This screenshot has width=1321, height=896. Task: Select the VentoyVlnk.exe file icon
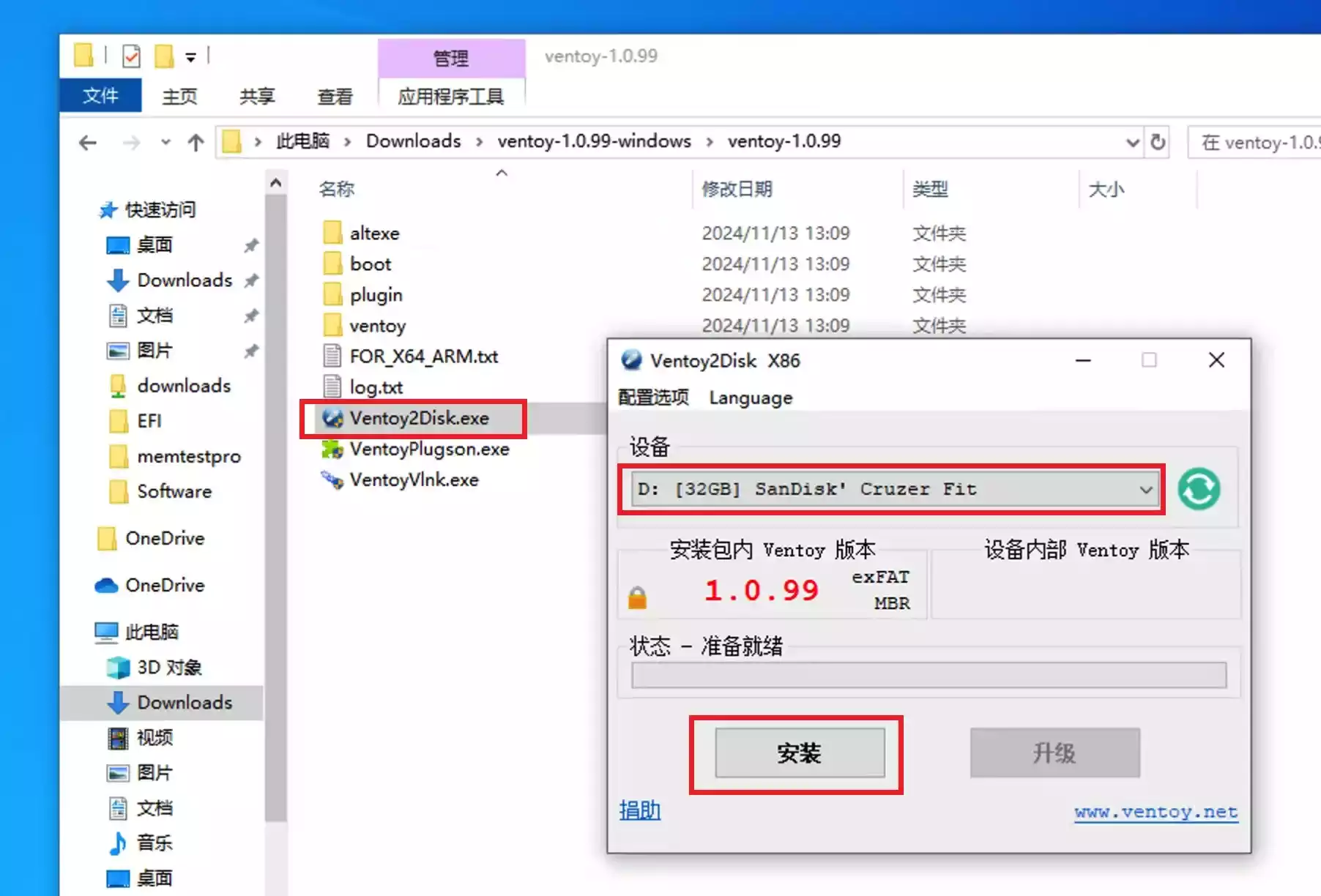pyautogui.click(x=333, y=479)
